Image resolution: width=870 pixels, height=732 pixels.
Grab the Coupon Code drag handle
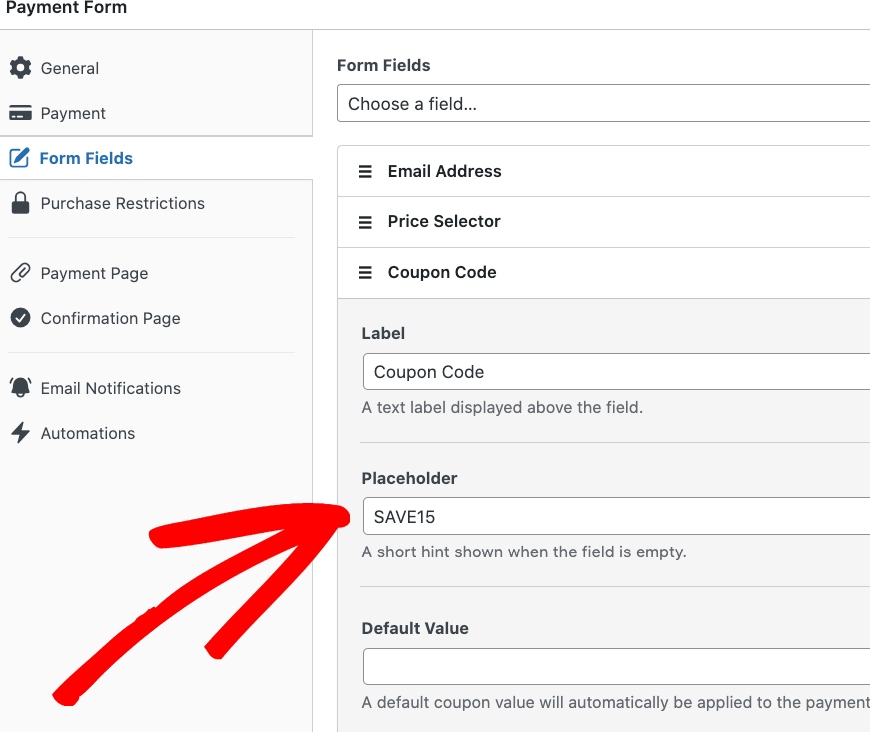point(365,272)
